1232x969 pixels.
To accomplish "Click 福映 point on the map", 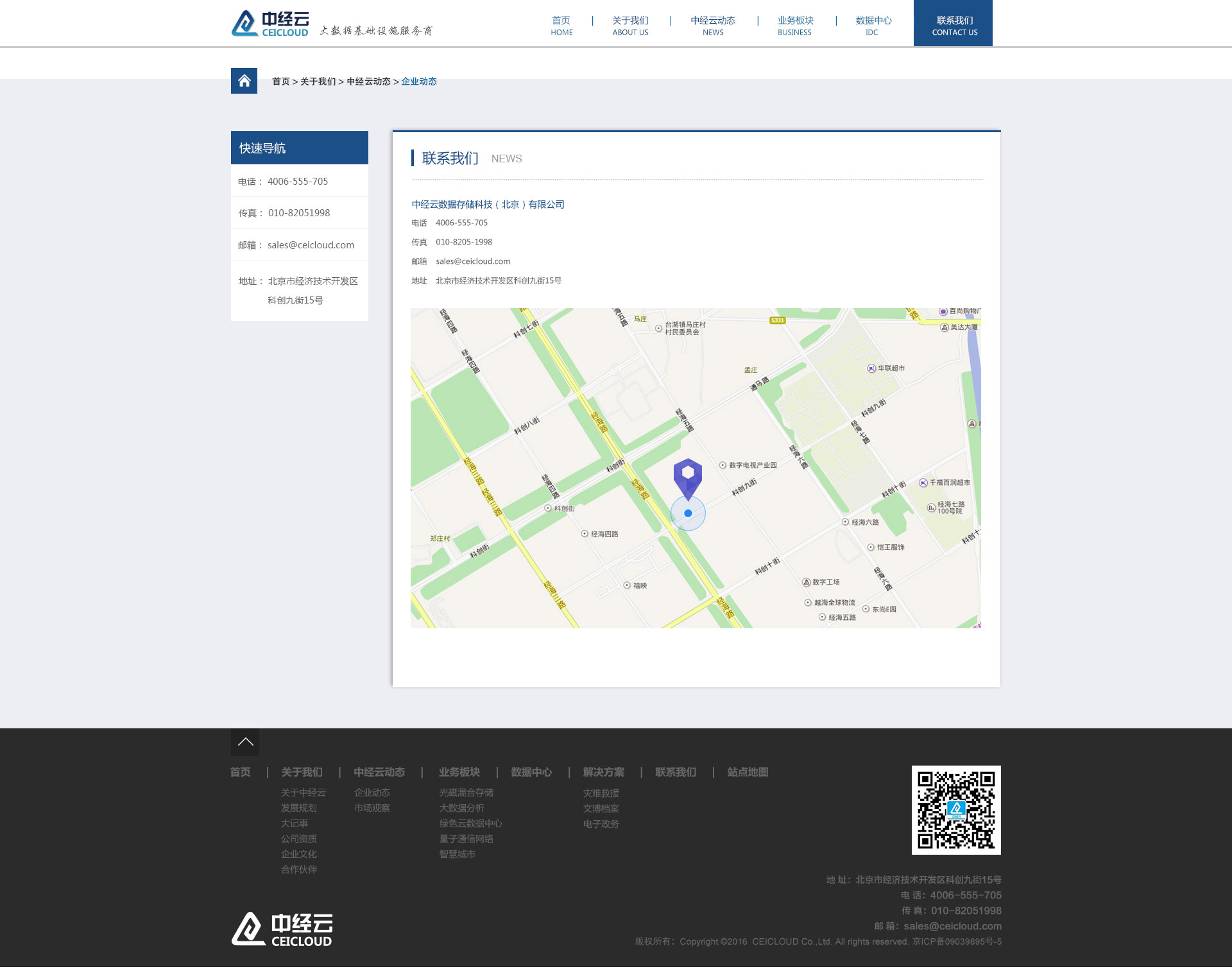I will (x=635, y=586).
